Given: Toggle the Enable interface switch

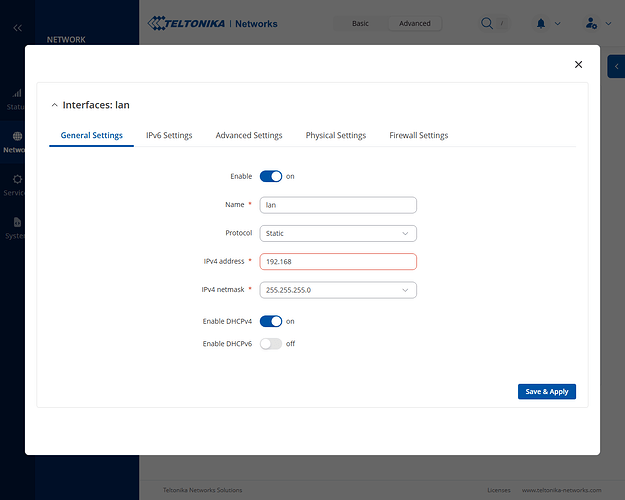Looking at the screenshot, I should click(271, 176).
